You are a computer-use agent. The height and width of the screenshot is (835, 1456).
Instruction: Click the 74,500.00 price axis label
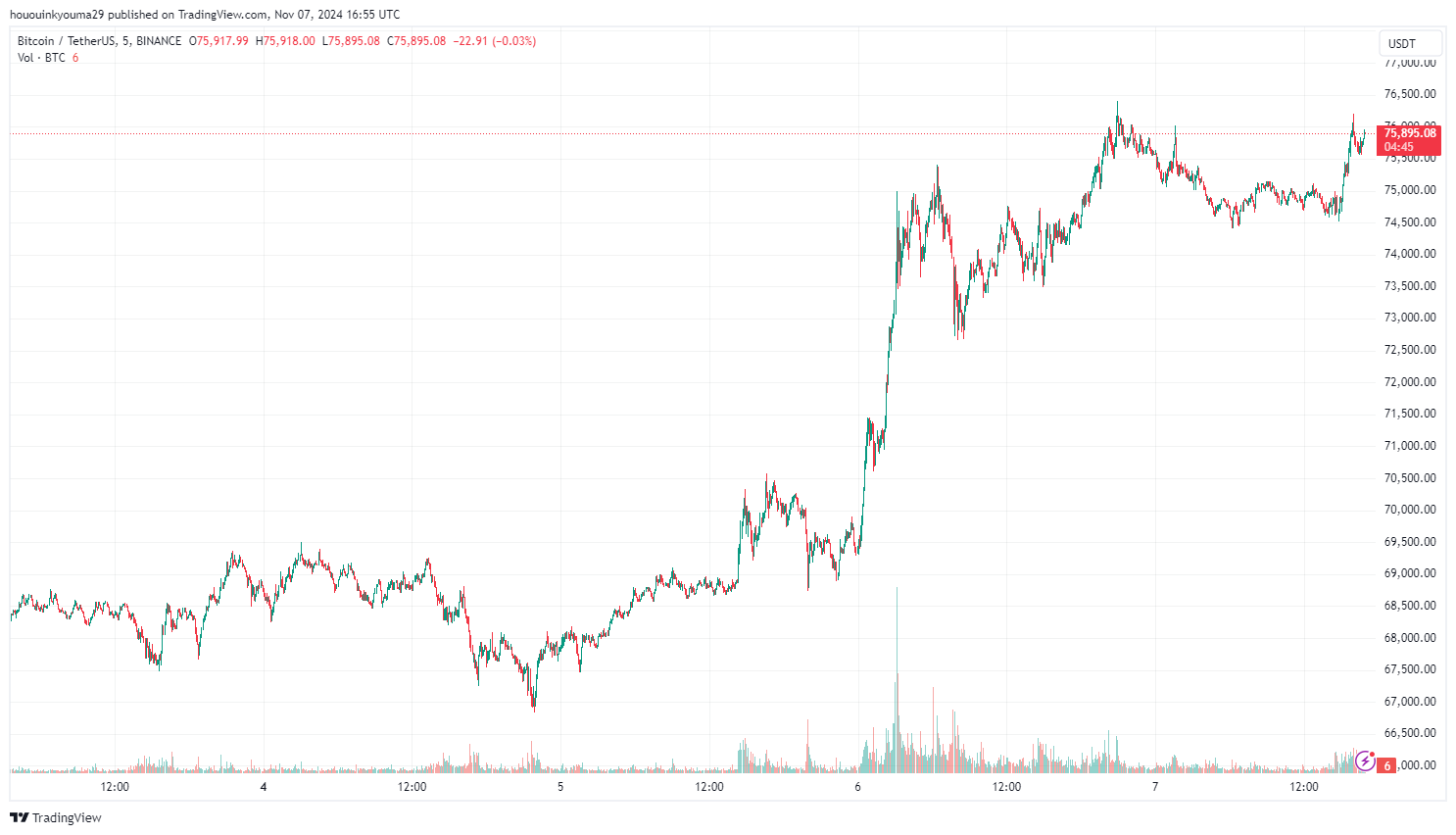[x=1410, y=222]
